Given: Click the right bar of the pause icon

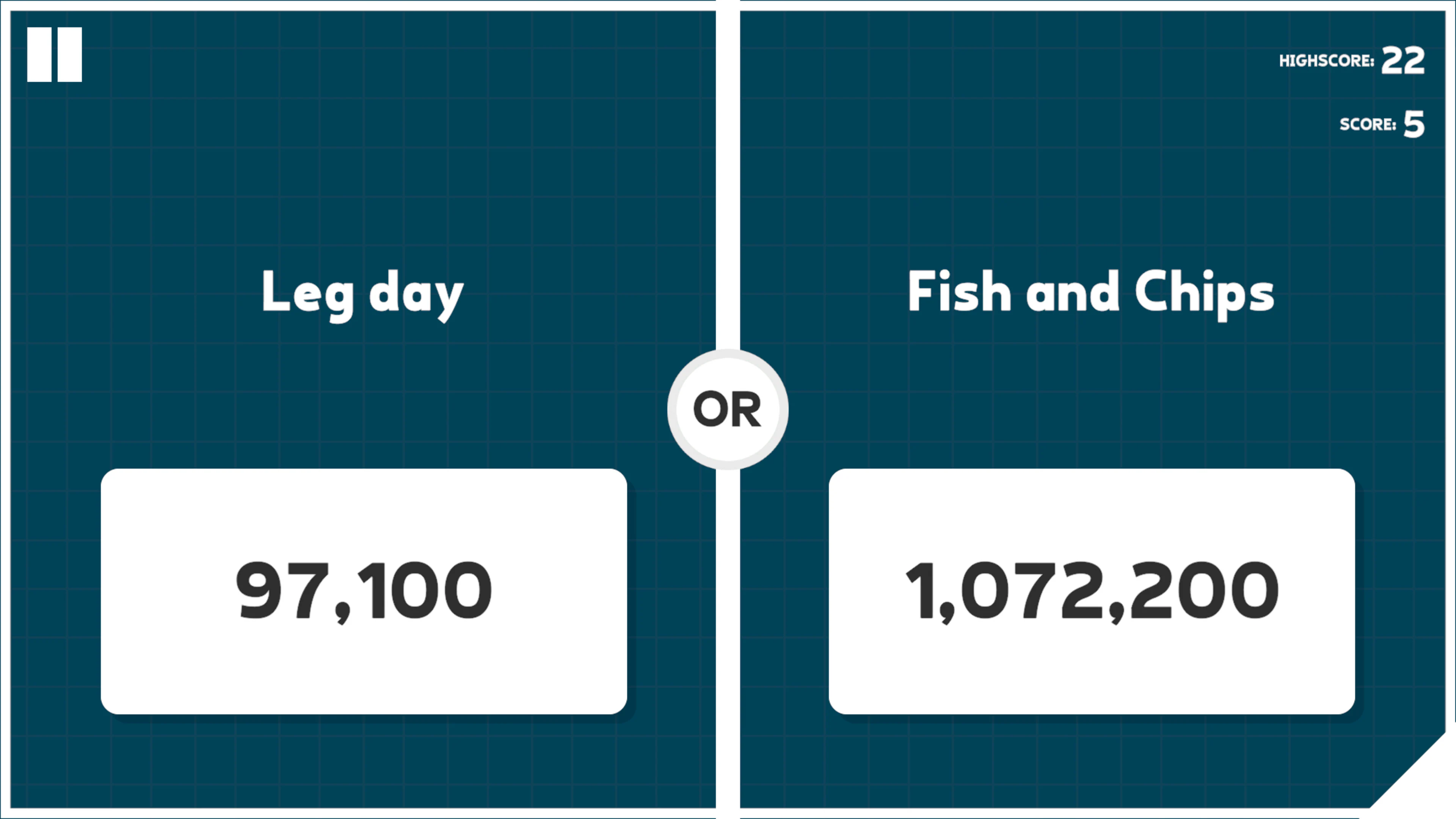Looking at the screenshot, I should (69, 54).
